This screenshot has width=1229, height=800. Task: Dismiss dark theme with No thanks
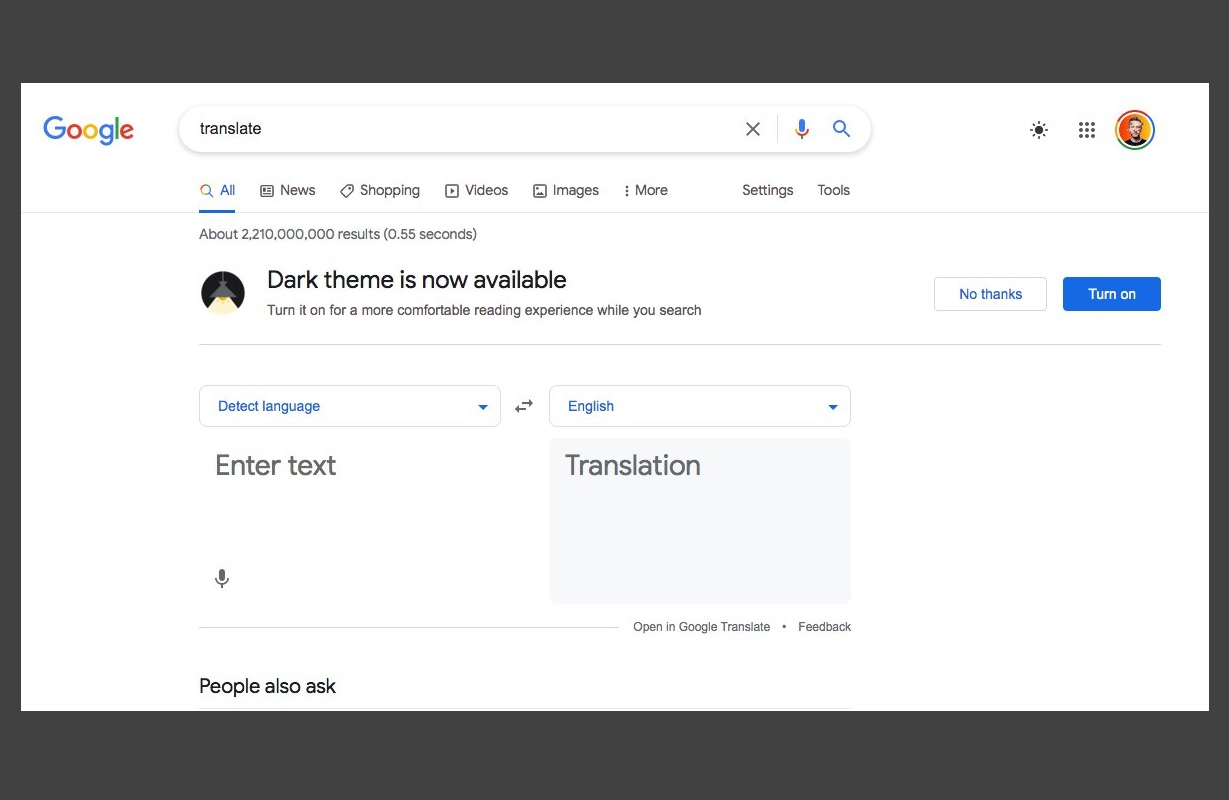(990, 293)
